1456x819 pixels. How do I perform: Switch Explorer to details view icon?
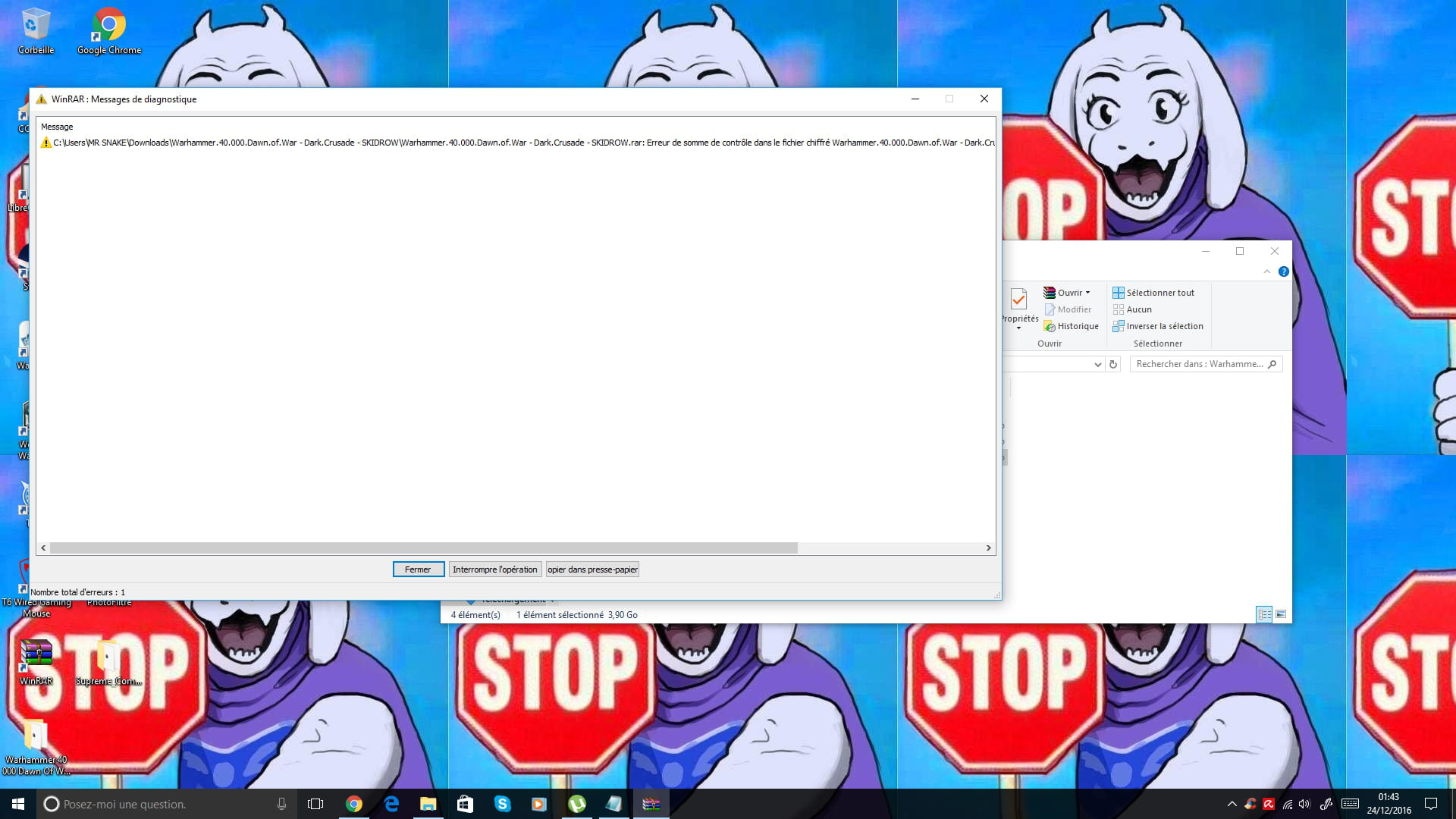point(1264,614)
